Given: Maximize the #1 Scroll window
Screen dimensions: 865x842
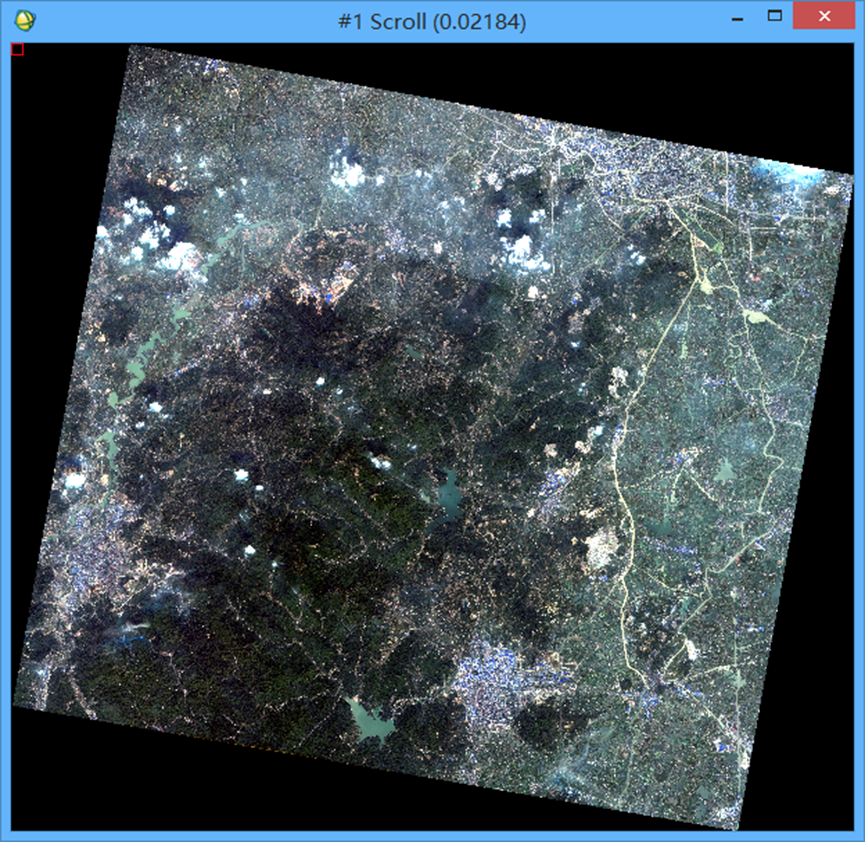Looking at the screenshot, I should 775,16.
